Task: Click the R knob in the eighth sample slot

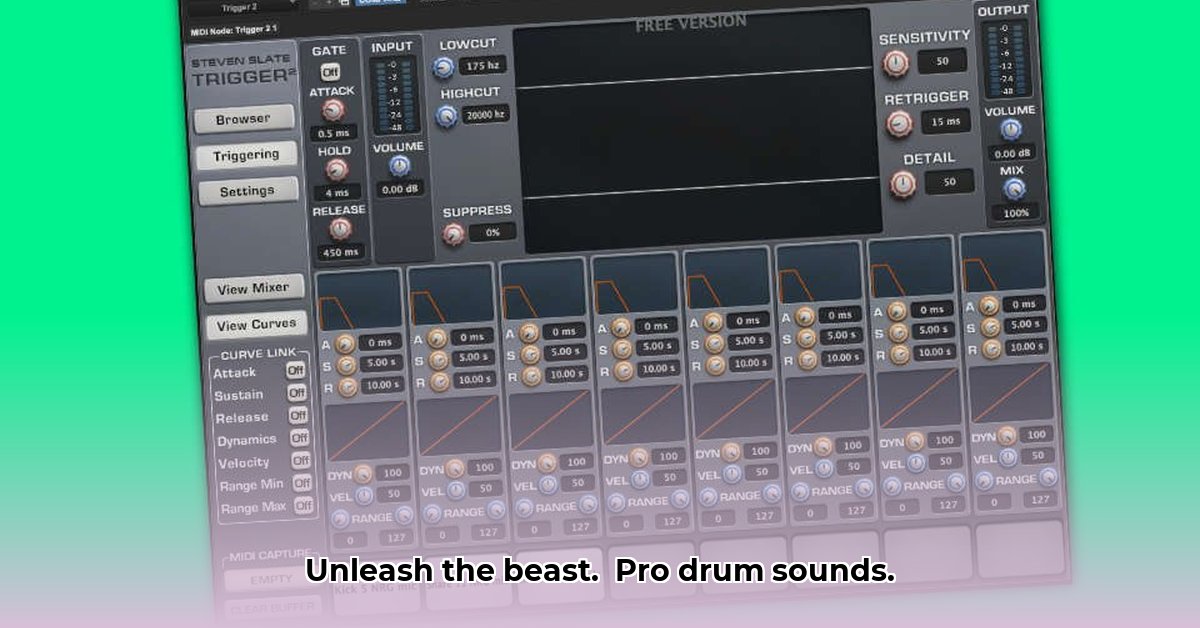Action: coord(991,348)
